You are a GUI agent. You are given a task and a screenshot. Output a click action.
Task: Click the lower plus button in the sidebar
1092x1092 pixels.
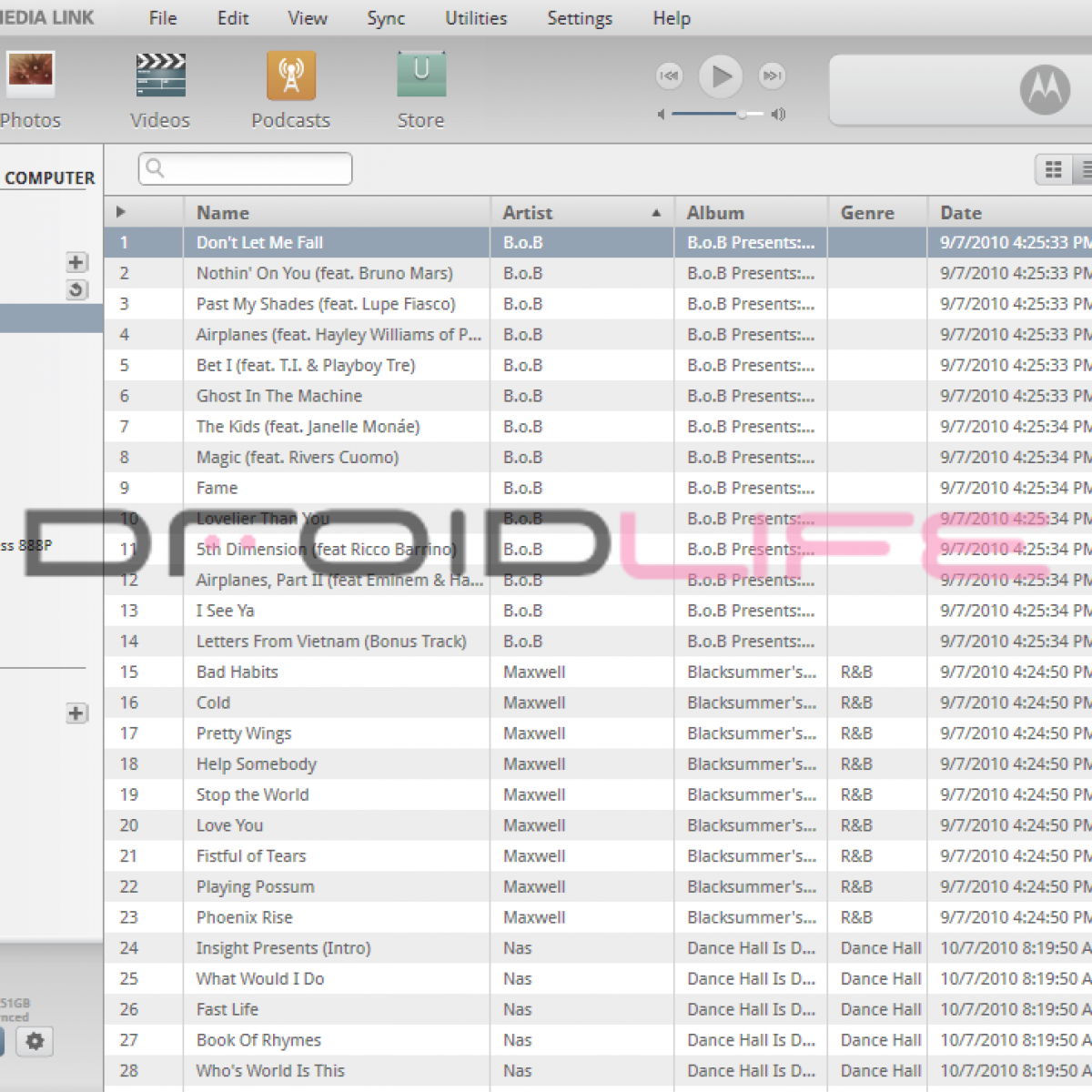tap(76, 713)
